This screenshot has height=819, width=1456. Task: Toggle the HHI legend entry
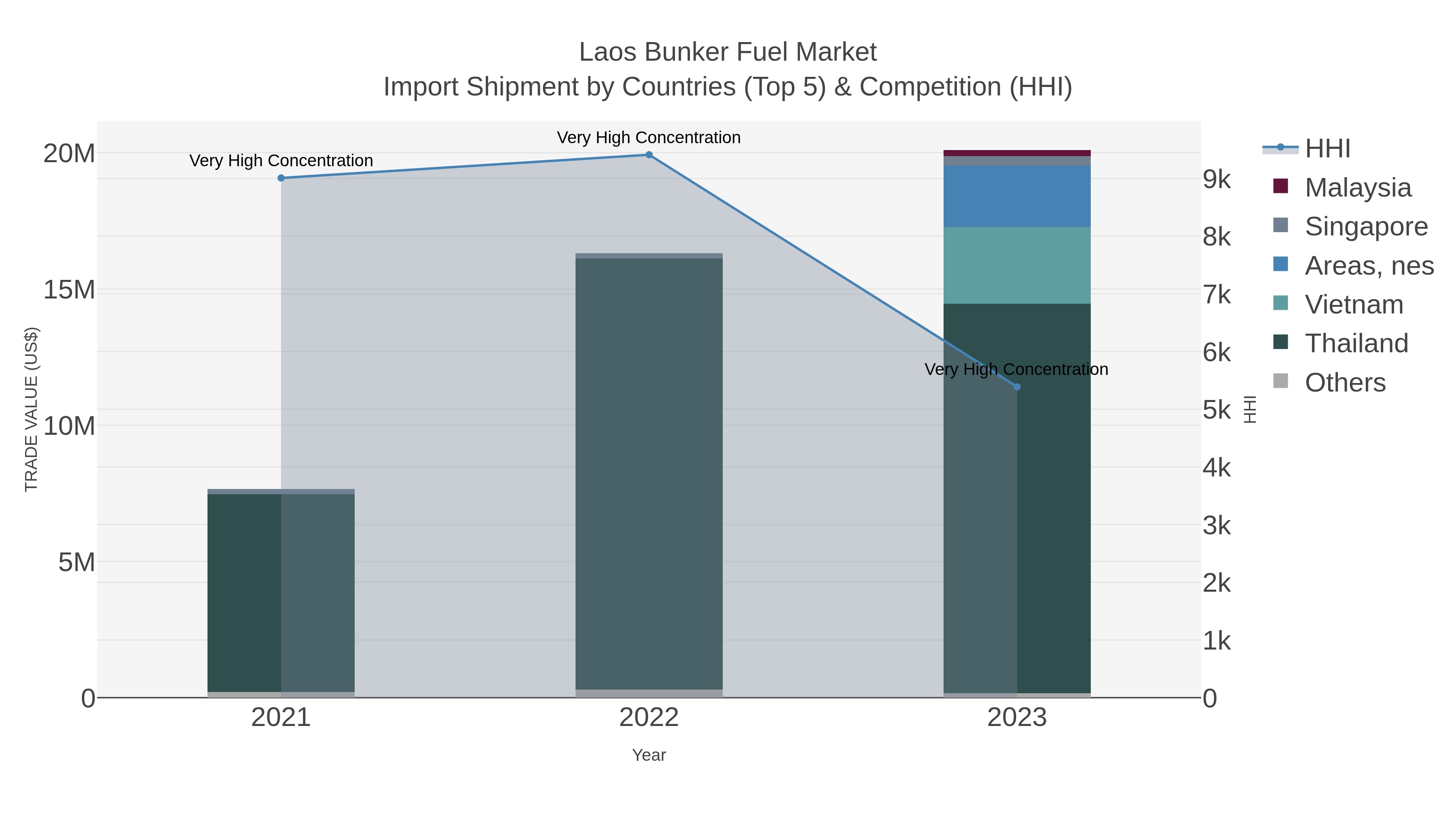click(x=1306, y=149)
